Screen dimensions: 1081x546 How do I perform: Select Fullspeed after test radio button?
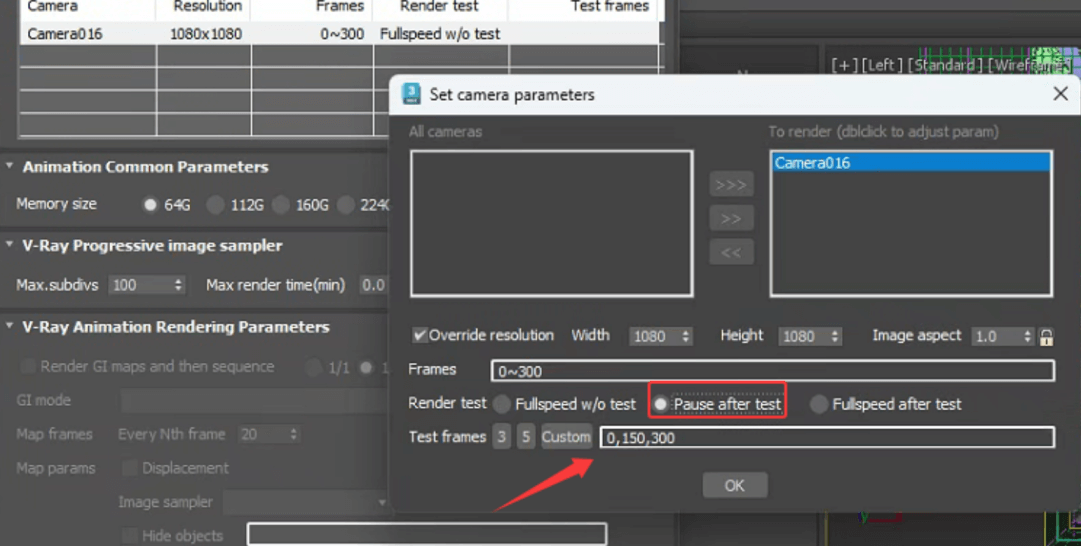point(818,404)
